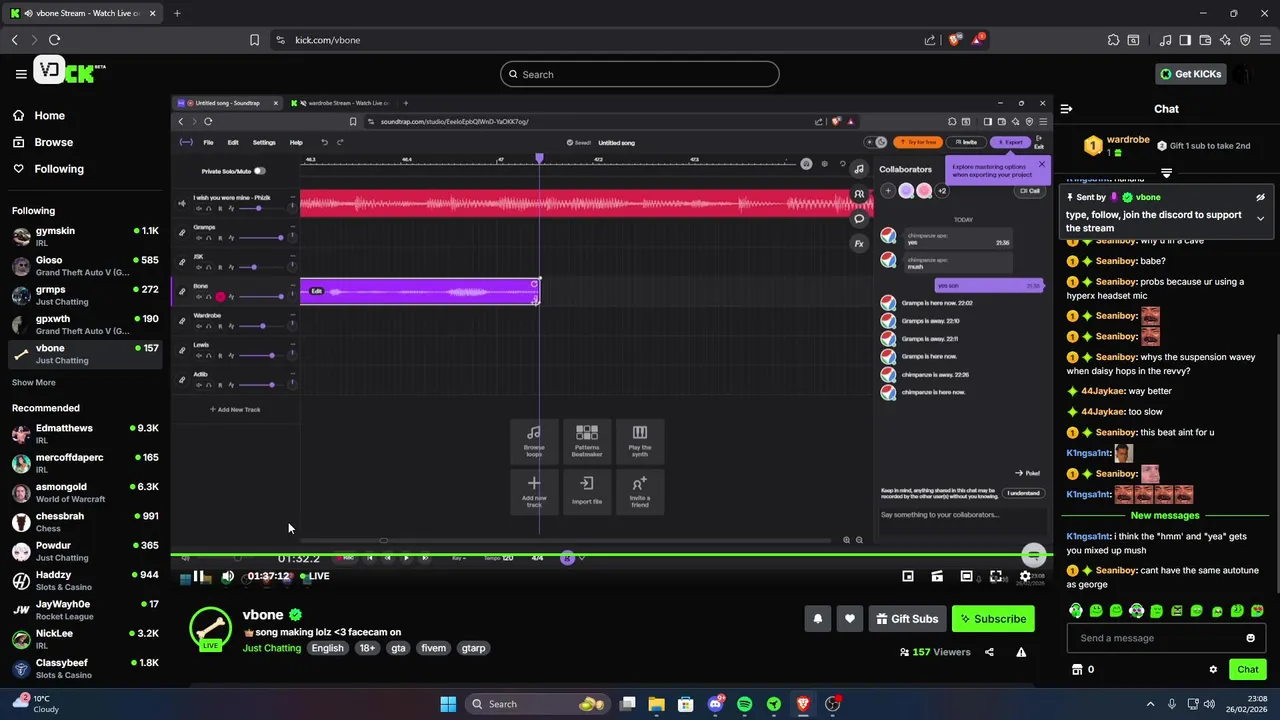Image resolution: width=1280 pixels, height=720 pixels.
Task: Toggle stream notification bell
Action: tap(817, 619)
